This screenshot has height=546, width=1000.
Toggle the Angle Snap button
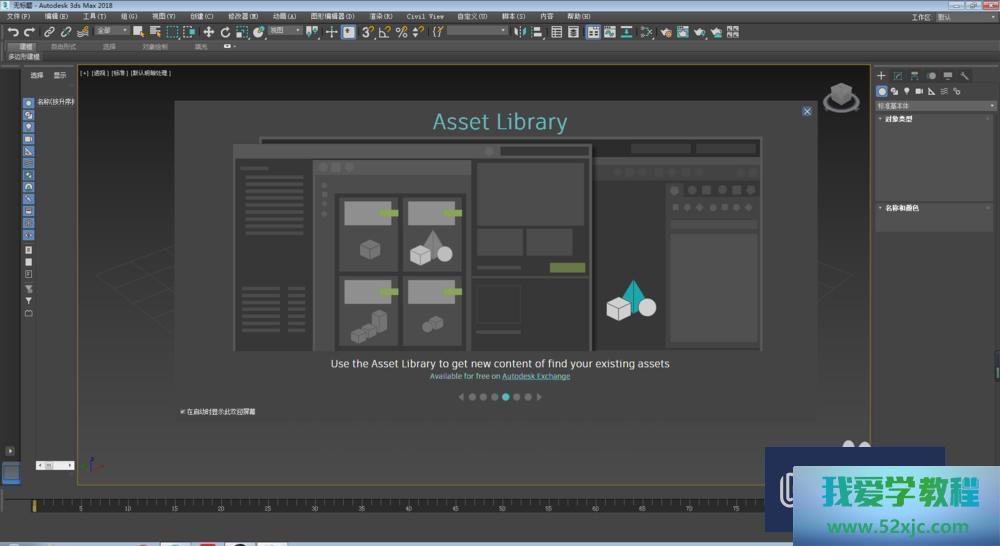click(384, 32)
